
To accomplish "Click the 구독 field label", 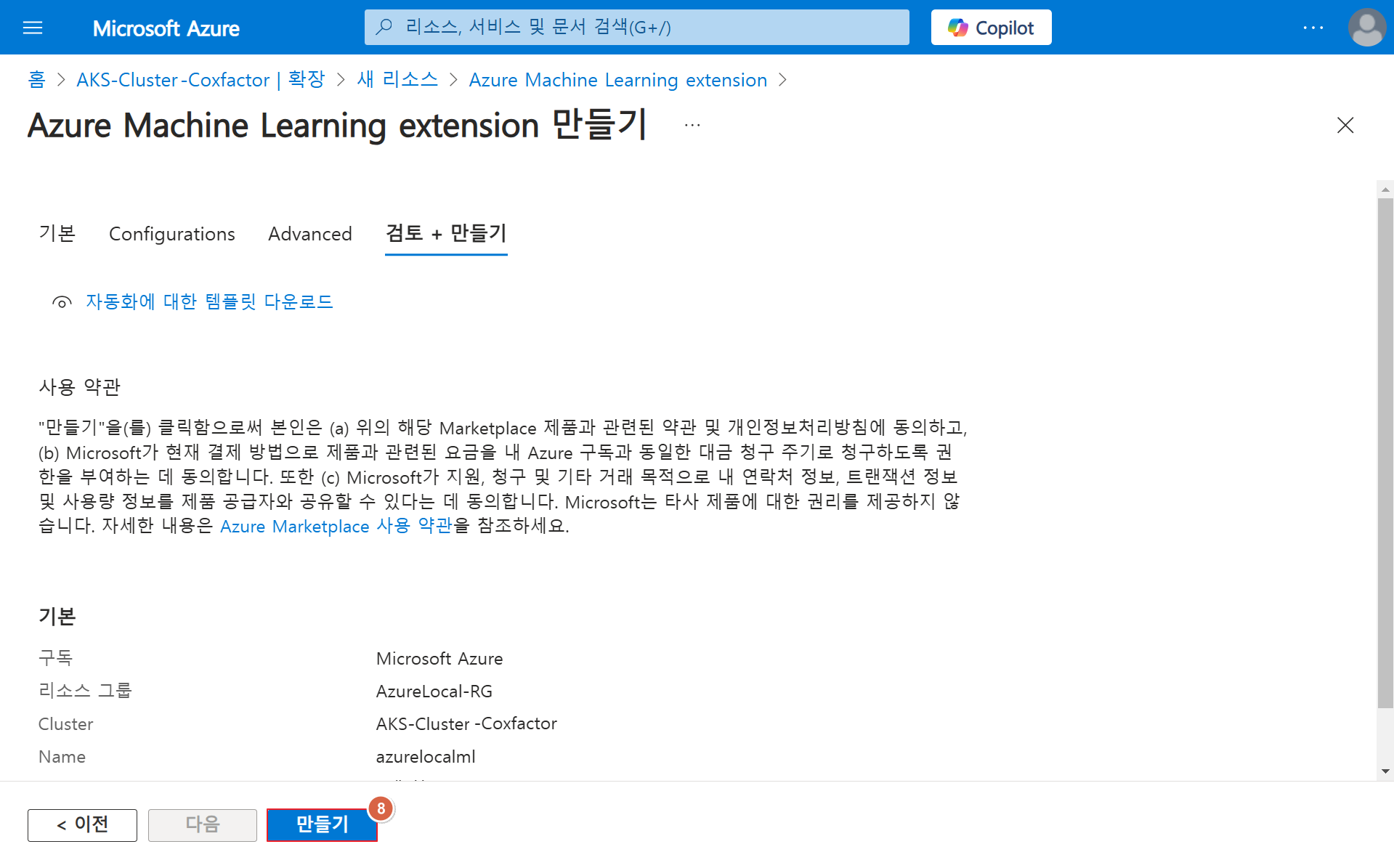I will [x=56, y=658].
